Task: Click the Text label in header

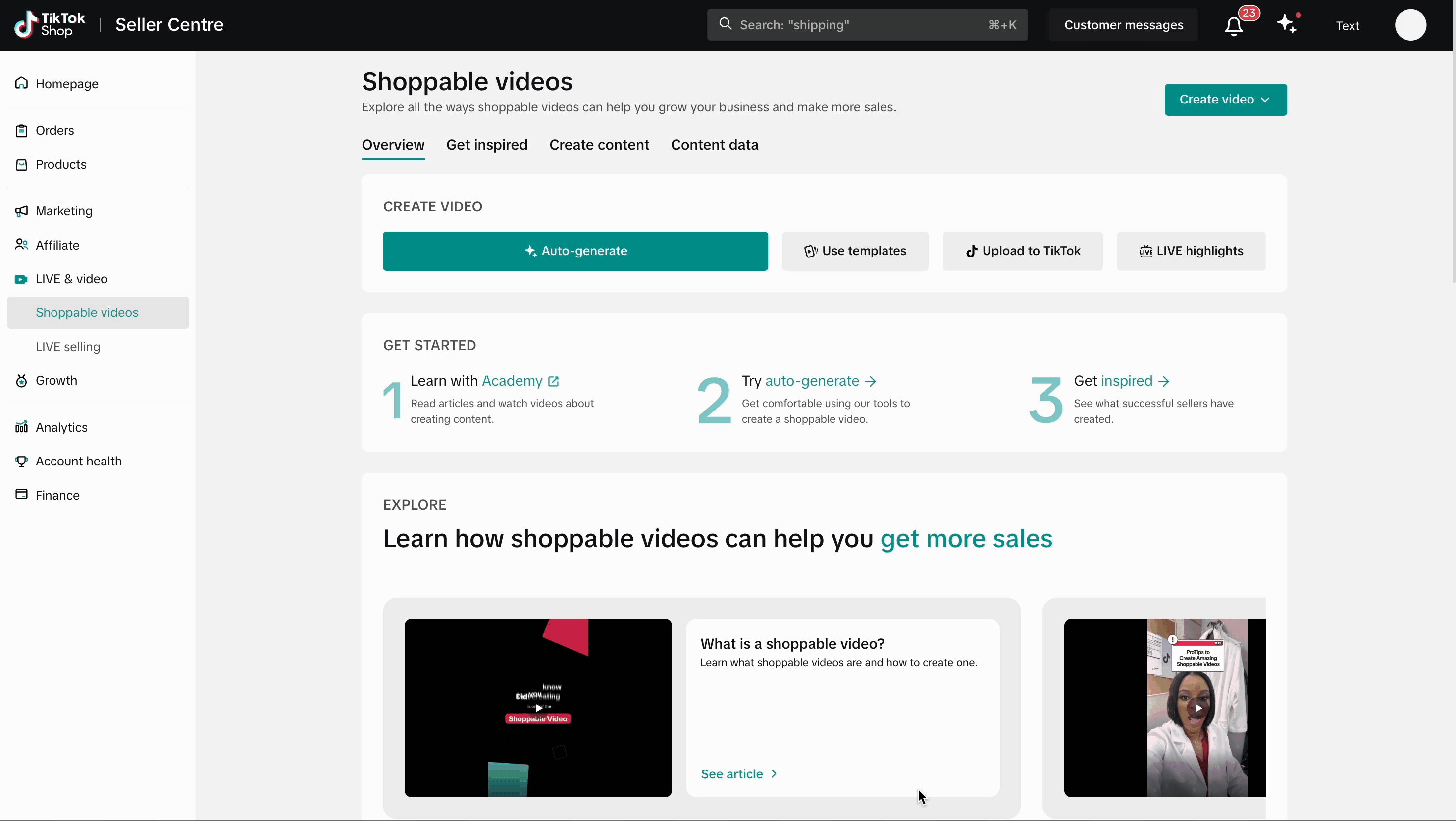Action: pos(1348,25)
